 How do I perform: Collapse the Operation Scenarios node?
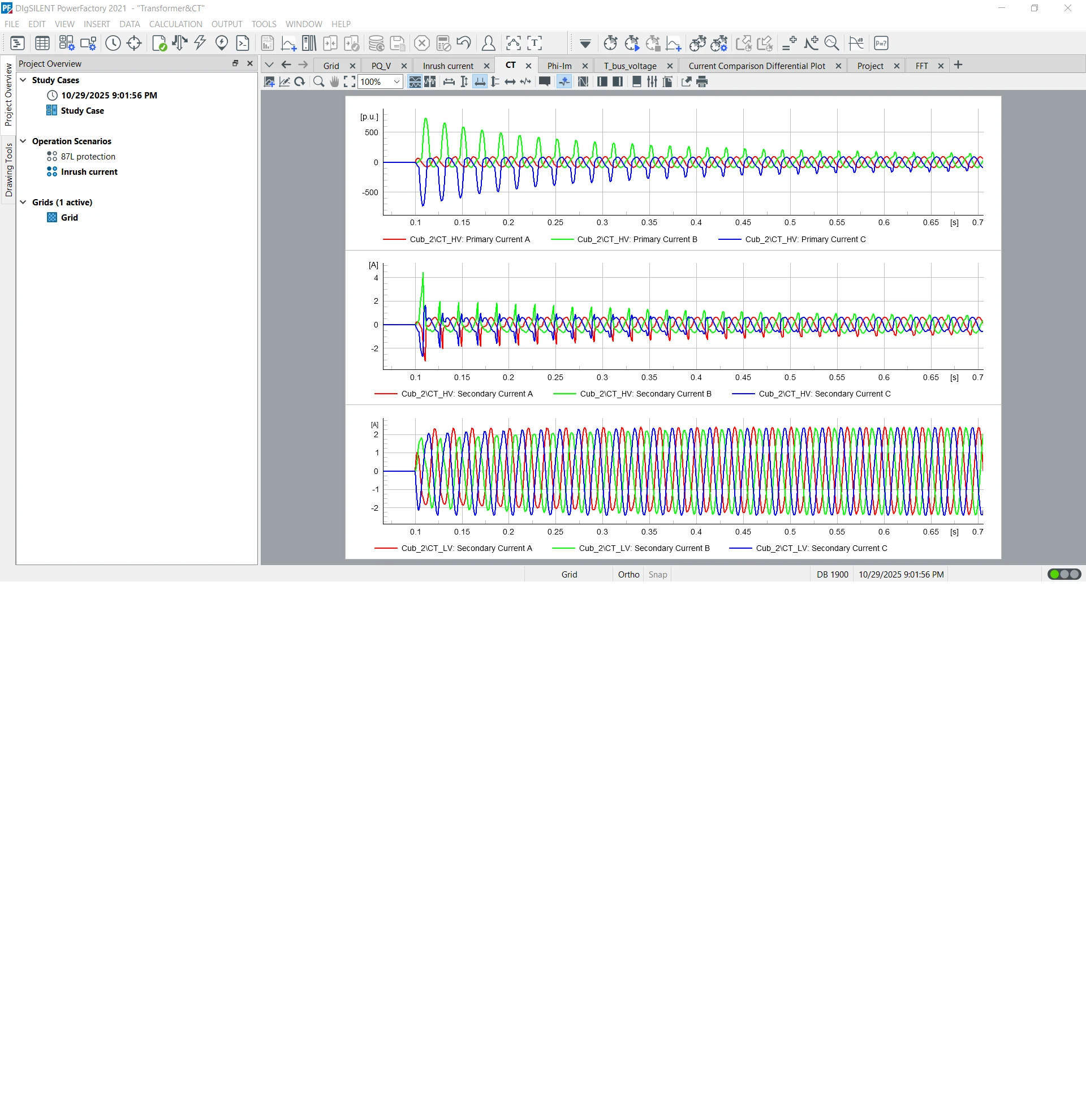click(x=23, y=141)
